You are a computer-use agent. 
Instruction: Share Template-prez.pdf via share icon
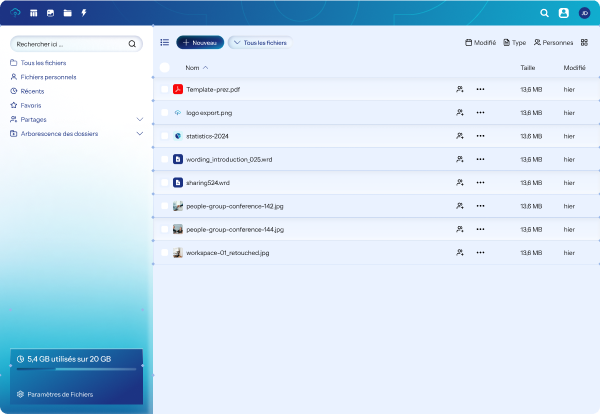tap(460, 89)
